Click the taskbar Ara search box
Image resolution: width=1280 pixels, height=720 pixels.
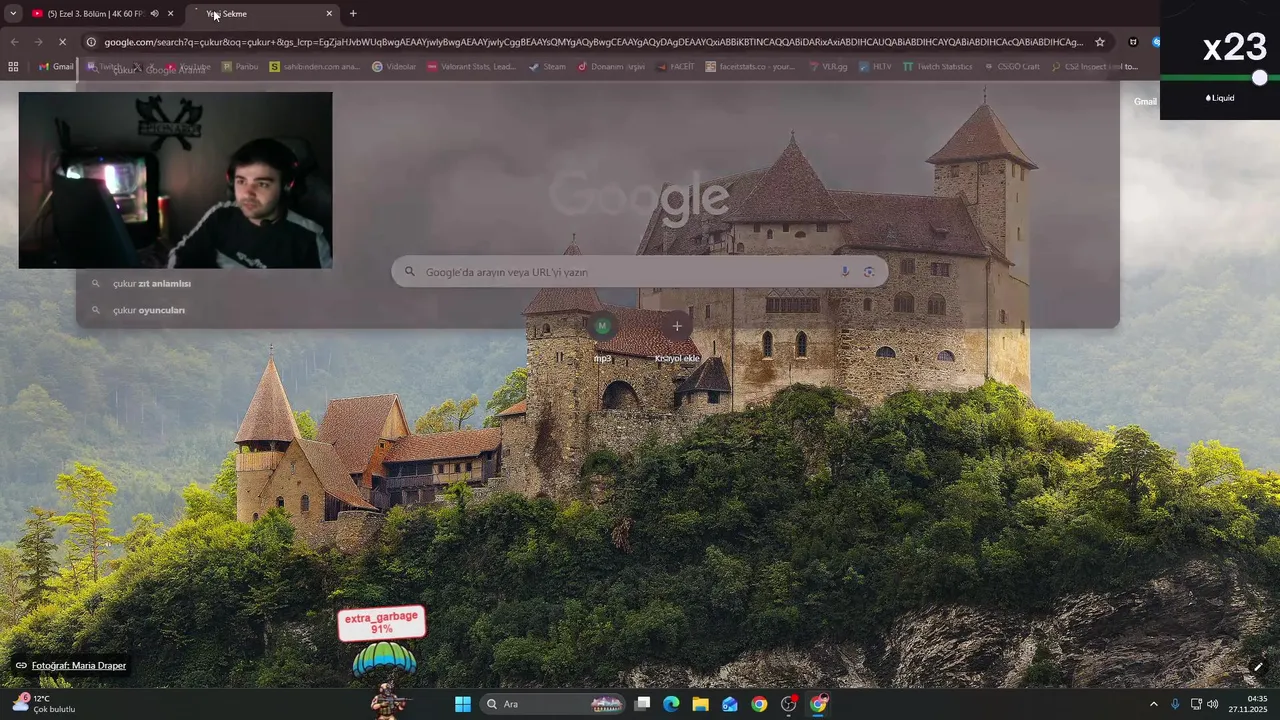[x=552, y=704]
